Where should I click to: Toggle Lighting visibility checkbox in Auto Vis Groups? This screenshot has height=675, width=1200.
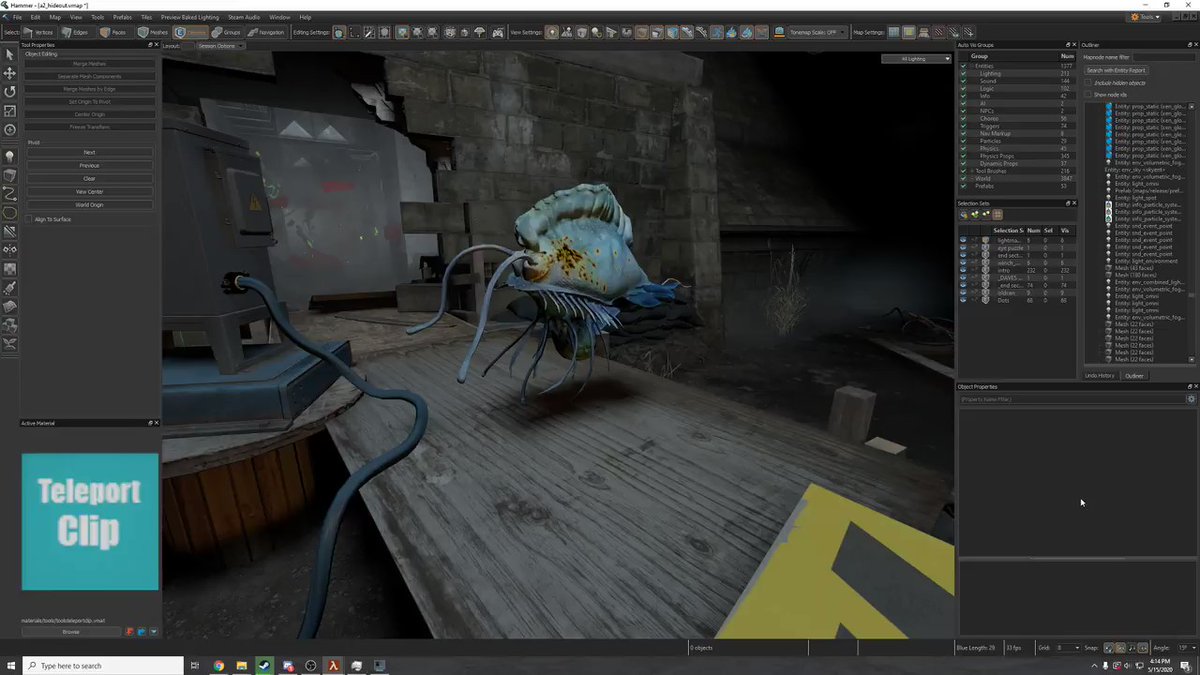pos(964,73)
